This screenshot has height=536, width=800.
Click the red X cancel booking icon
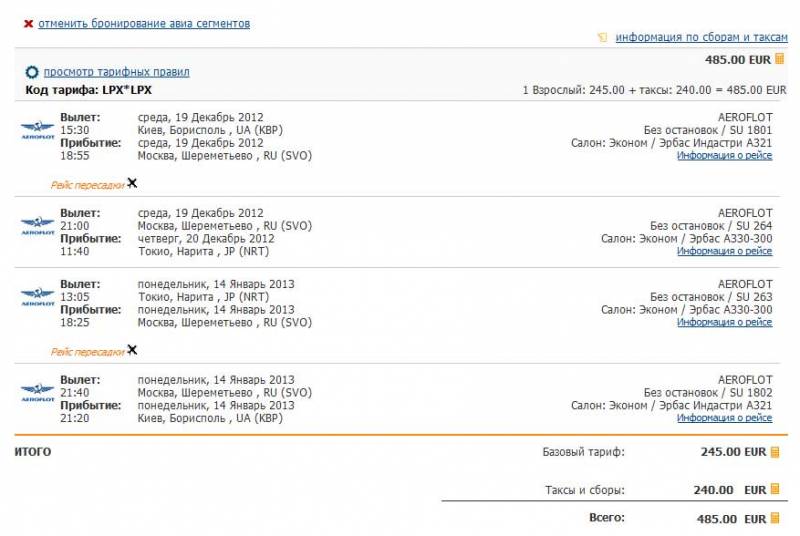point(29,23)
